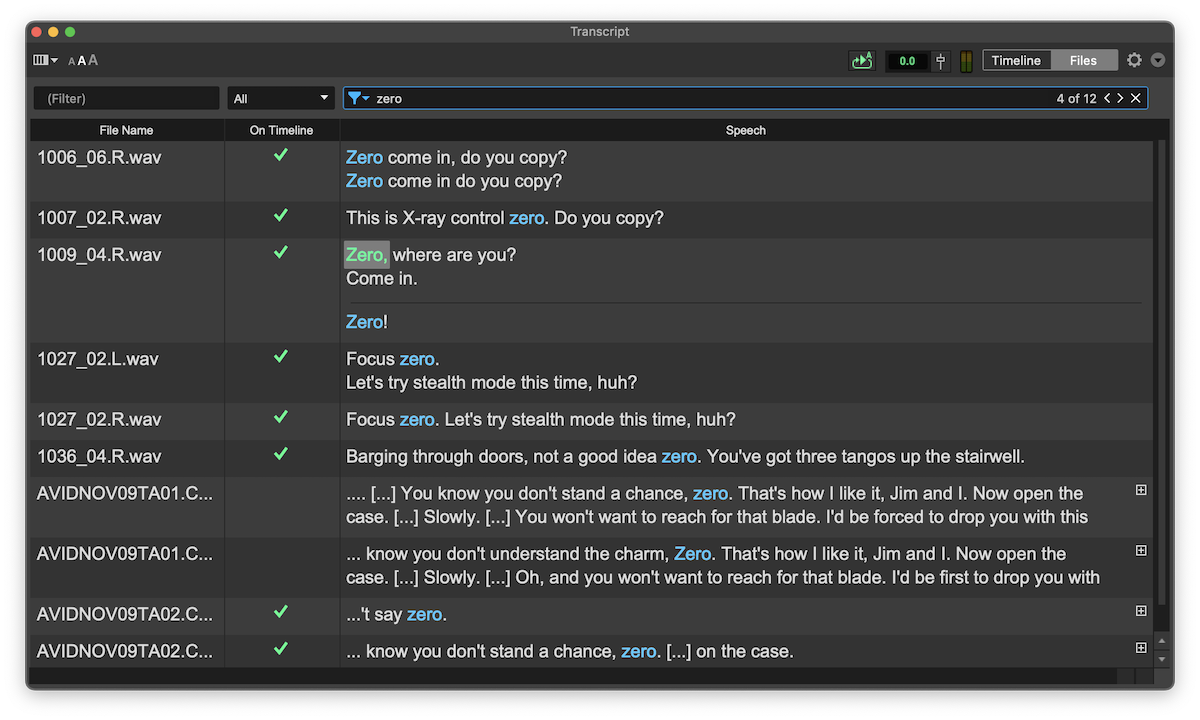Open the search filter funnel dropdown
Image resolution: width=1200 pixels, height=720 pixels.
358,98
